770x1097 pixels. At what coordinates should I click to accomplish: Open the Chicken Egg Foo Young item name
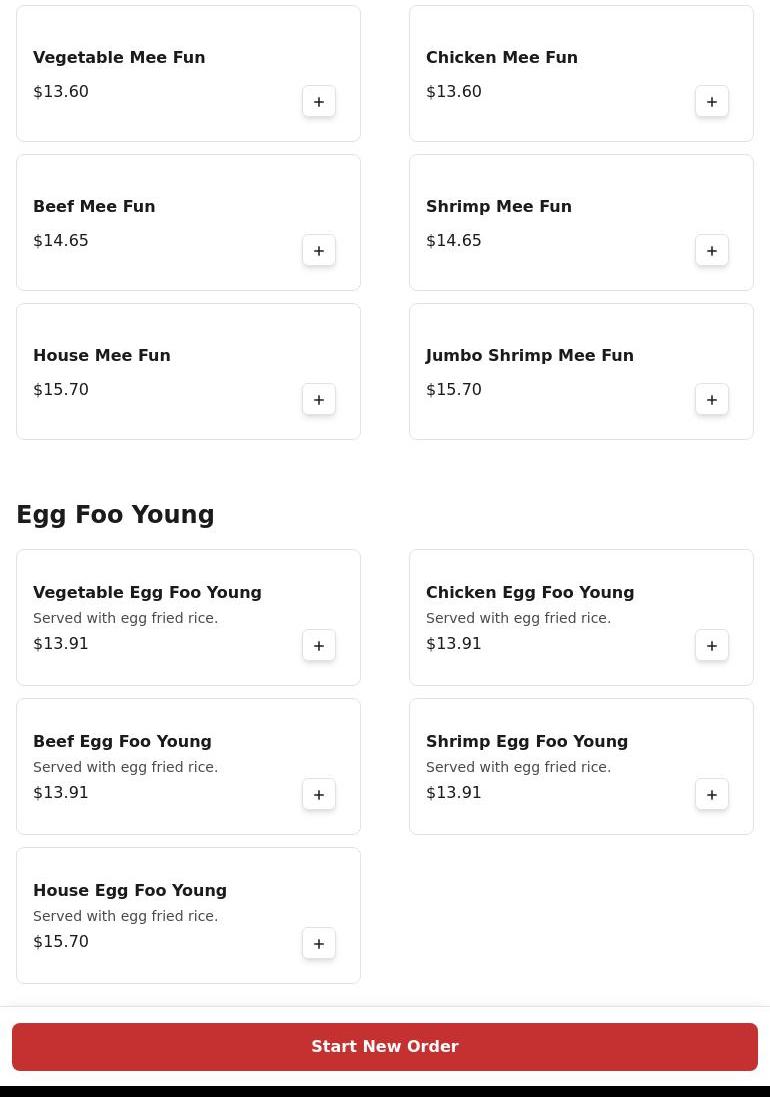coord(530,593)
